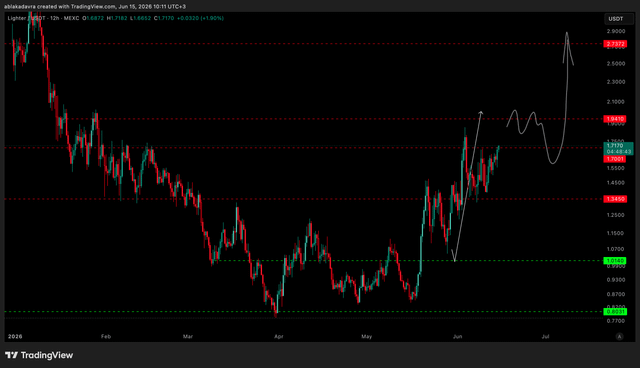This screenshot has width=640, height=368.
Task: Click the 2.5000 price axis value
Action: click(x=616, y=64)
